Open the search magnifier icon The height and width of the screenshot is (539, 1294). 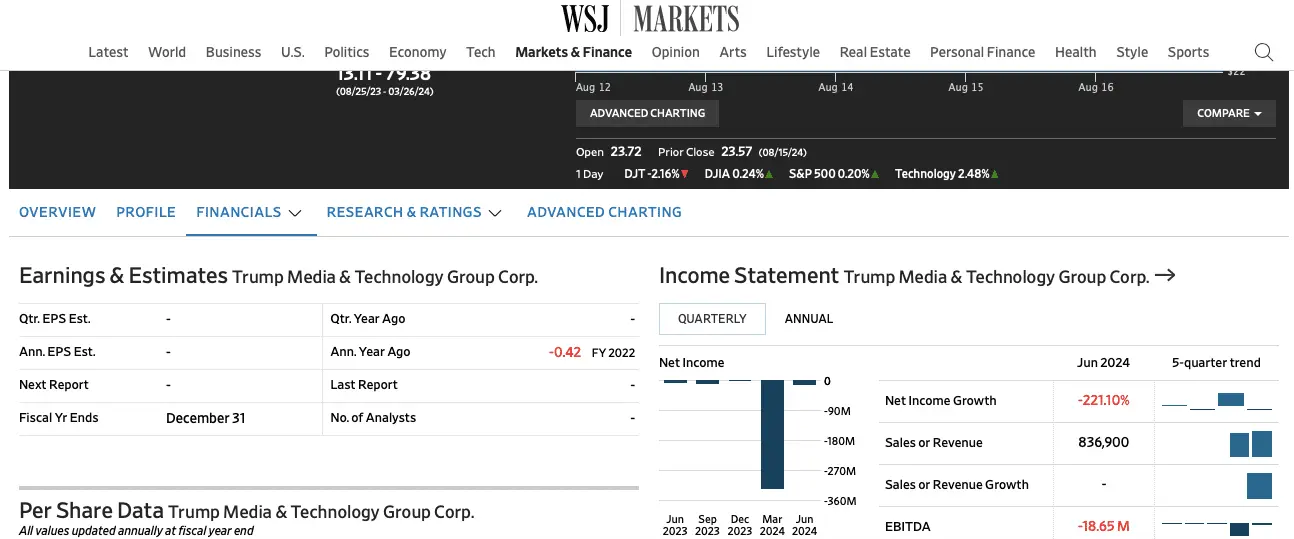1263,52
